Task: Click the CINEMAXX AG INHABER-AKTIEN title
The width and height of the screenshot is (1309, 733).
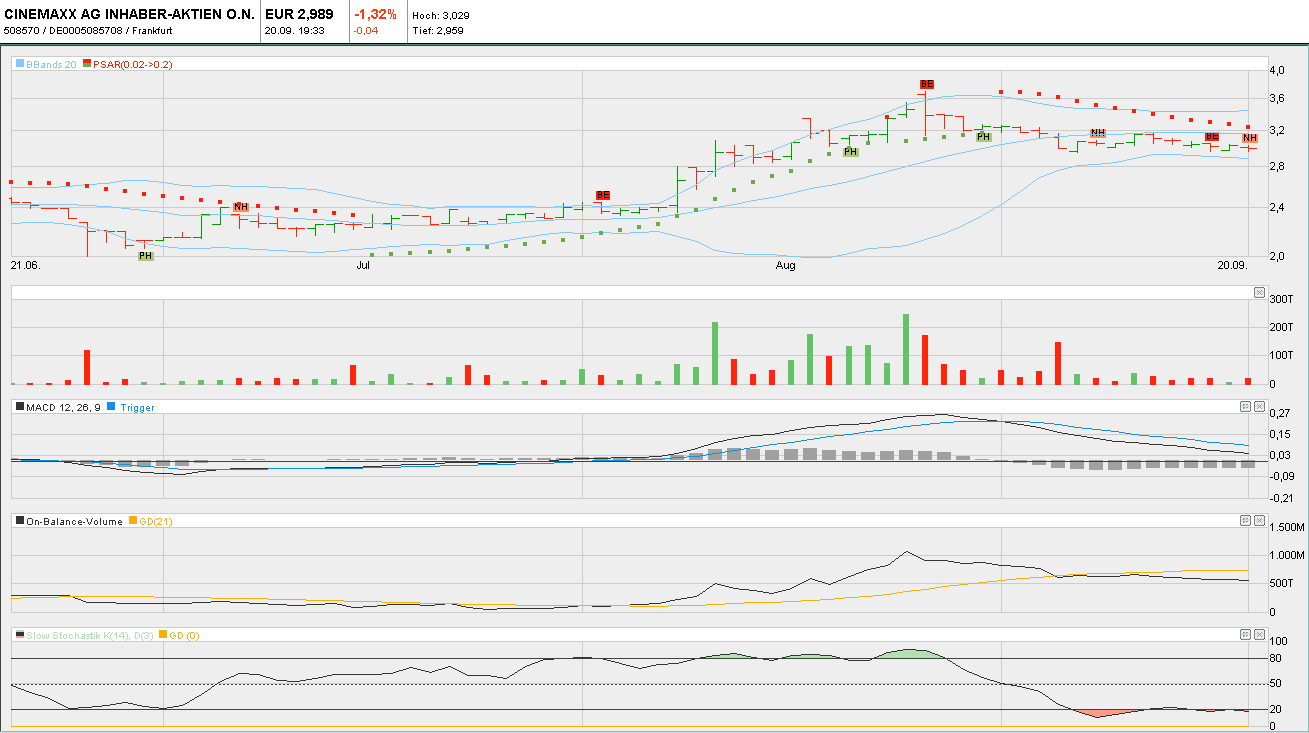Action: 130,15
